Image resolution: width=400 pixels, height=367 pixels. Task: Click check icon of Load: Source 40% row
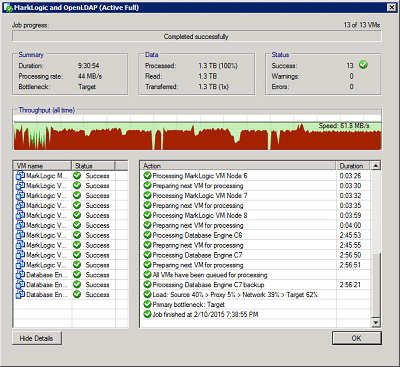point(147,295)
